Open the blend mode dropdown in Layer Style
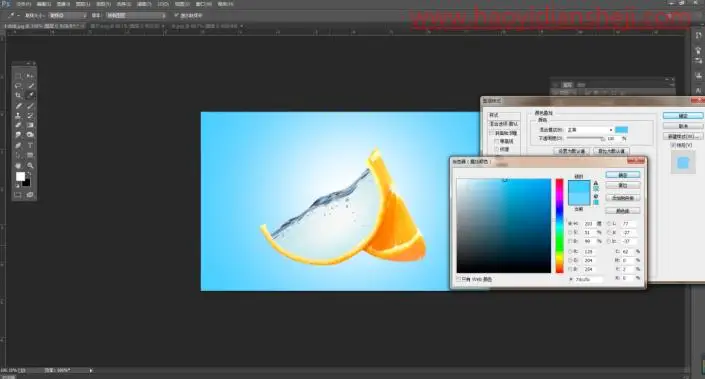Viewport: 705px width, 379px height. (x=589, y=130)
